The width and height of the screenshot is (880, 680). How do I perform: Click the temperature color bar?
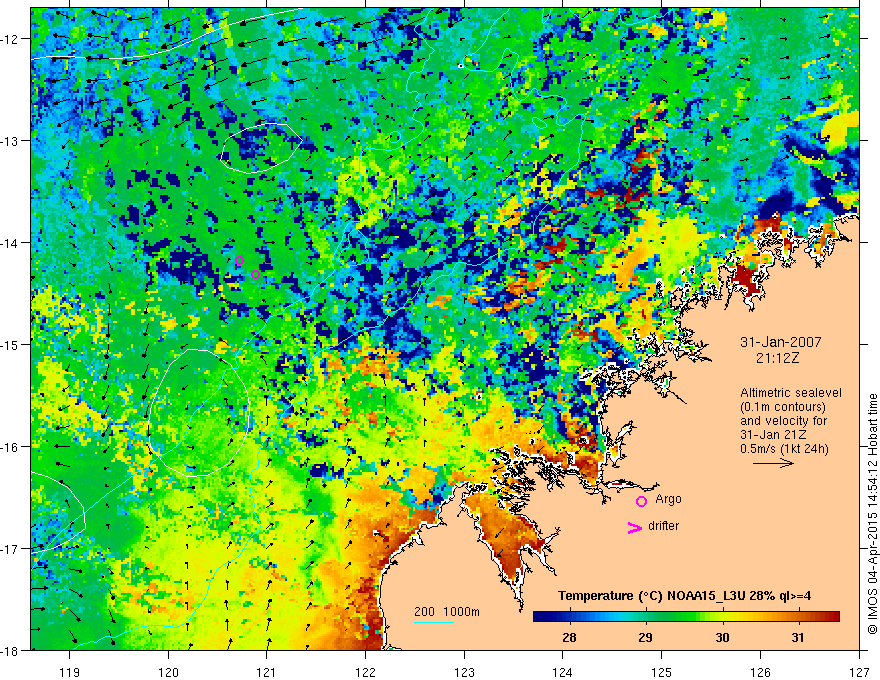point(686,617)
